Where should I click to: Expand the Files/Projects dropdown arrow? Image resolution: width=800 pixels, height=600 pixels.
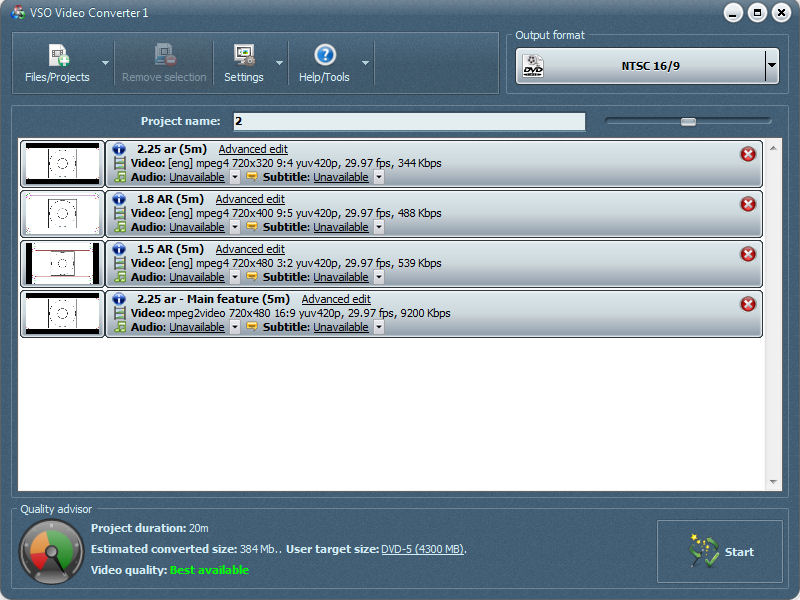(106, 63)
